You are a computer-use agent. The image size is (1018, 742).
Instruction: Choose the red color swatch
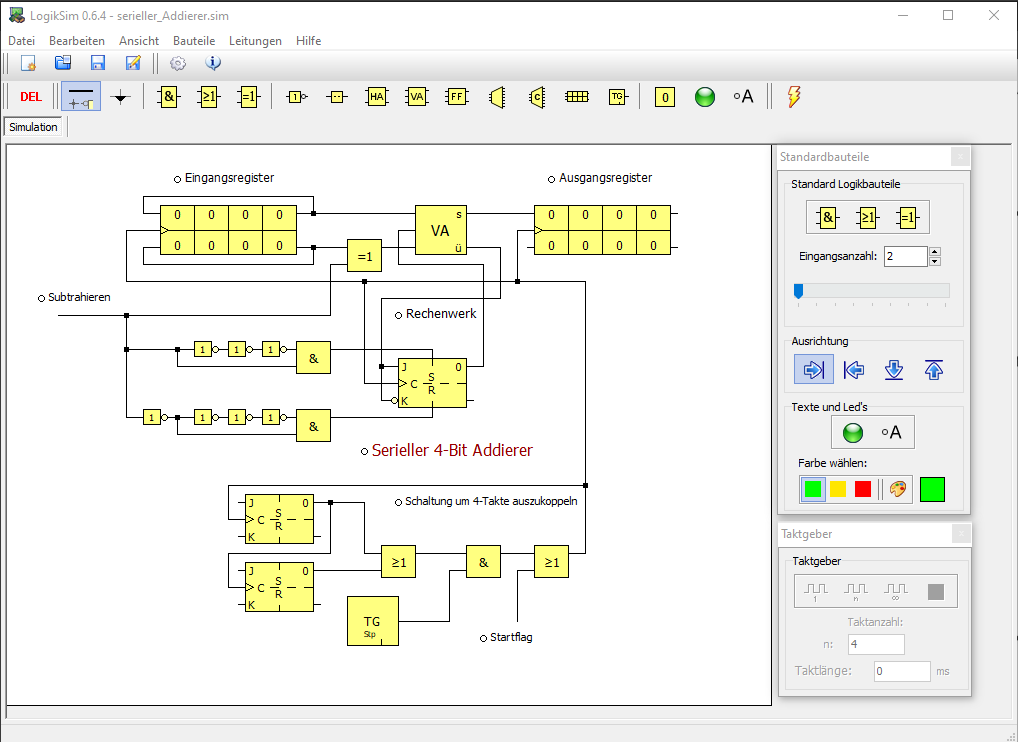click(x=863, y=489)
